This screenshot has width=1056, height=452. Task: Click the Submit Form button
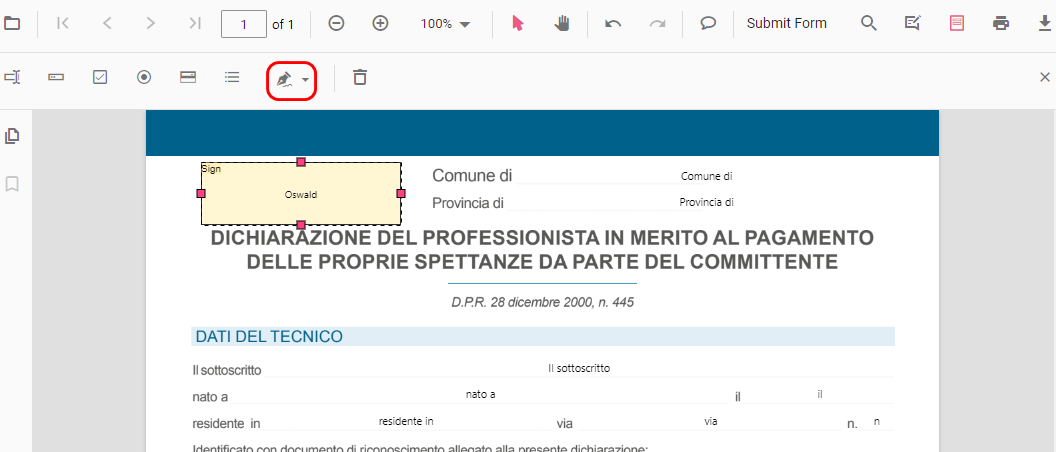click(x=787, y=24)
